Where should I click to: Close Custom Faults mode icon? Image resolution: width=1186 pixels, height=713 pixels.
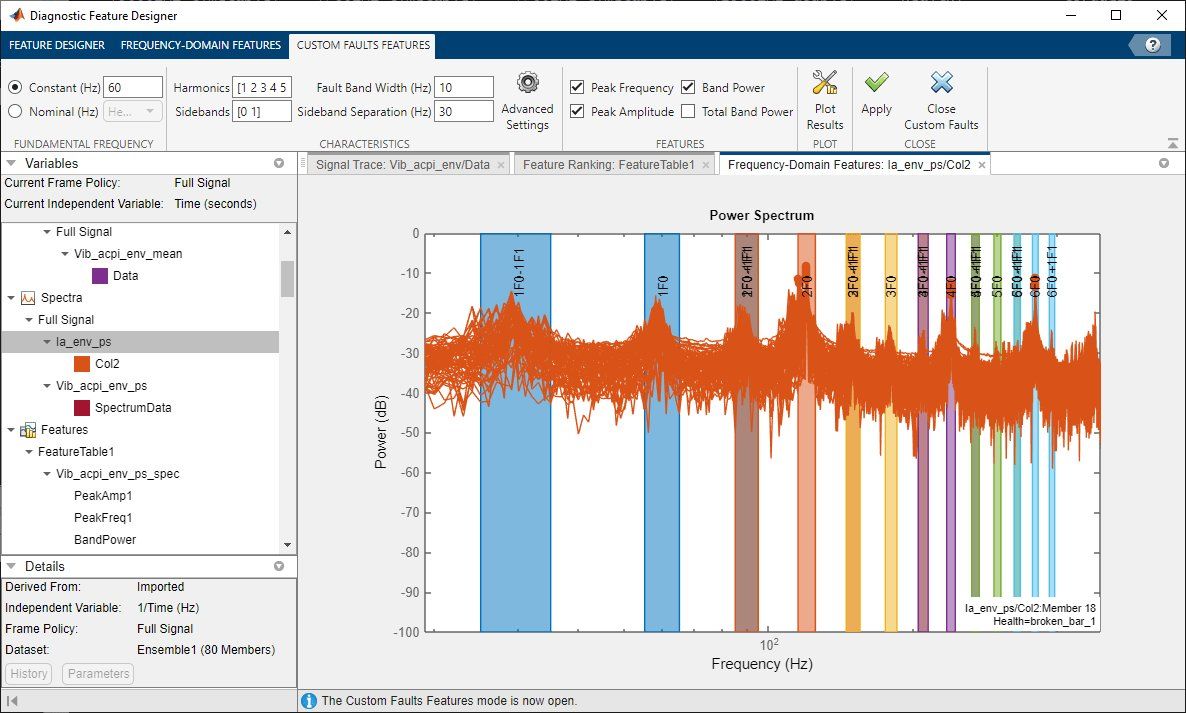point(941,84)
